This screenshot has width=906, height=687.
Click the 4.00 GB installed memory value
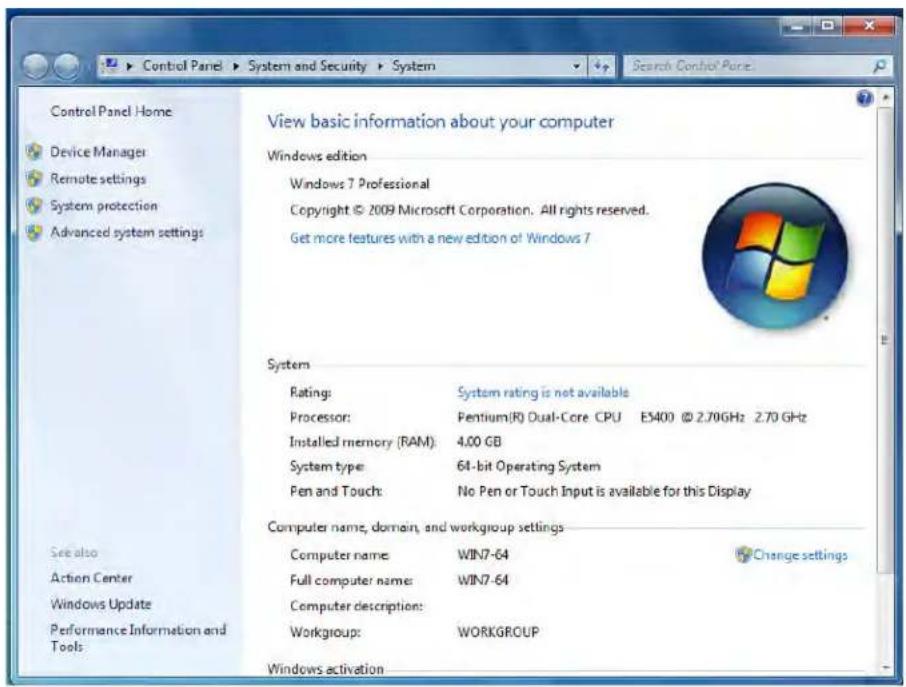point(479,442)
